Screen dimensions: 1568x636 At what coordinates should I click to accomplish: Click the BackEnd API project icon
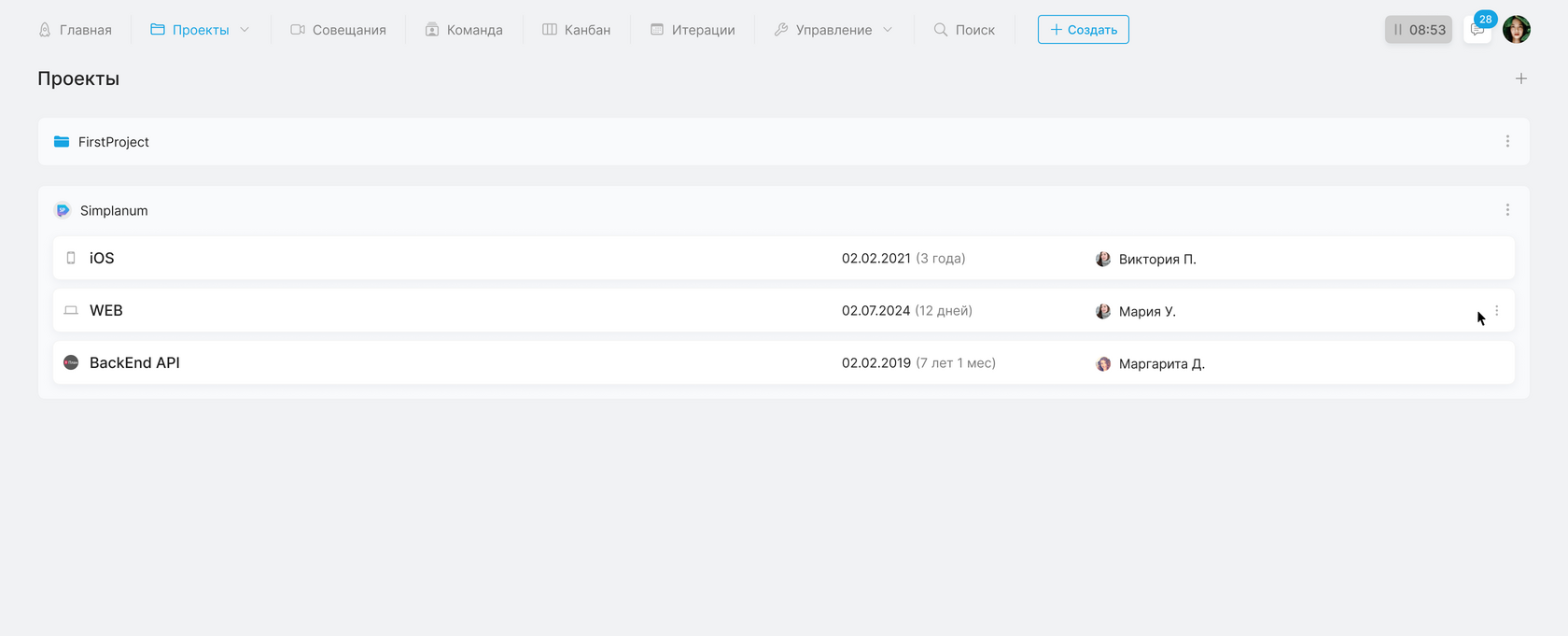pyautogui.click(x=71, y=362)
